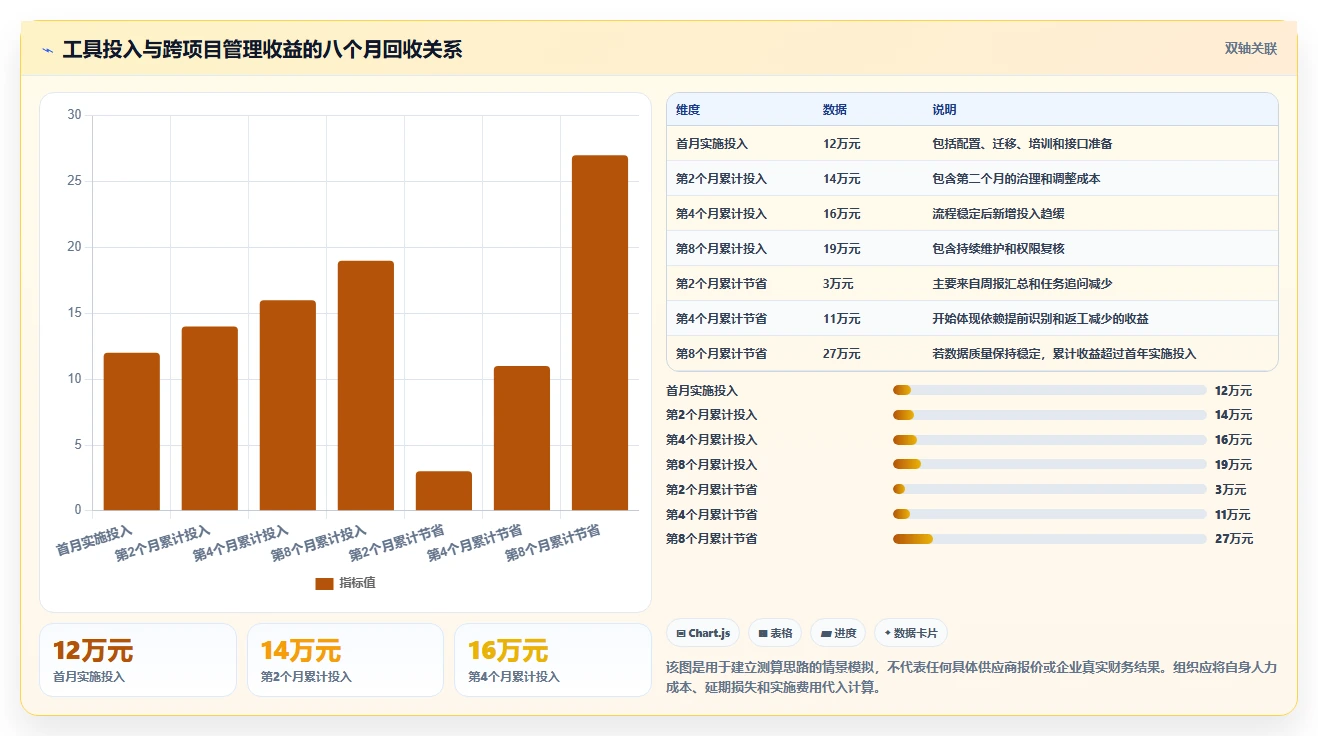Click the disclaimer paragraph starting 该图是用于建立测算思路
This screenshot has width=1318, height=736.
pyautogui.click(x=971, y=677)
